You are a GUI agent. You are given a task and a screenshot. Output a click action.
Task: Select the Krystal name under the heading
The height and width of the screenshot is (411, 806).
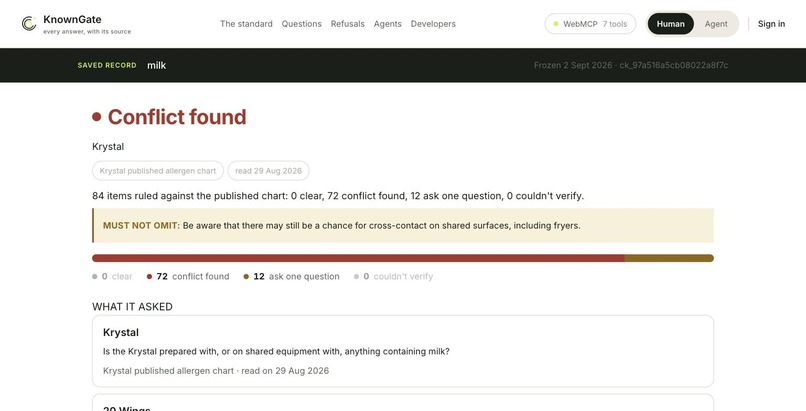(x=108, y=146)
